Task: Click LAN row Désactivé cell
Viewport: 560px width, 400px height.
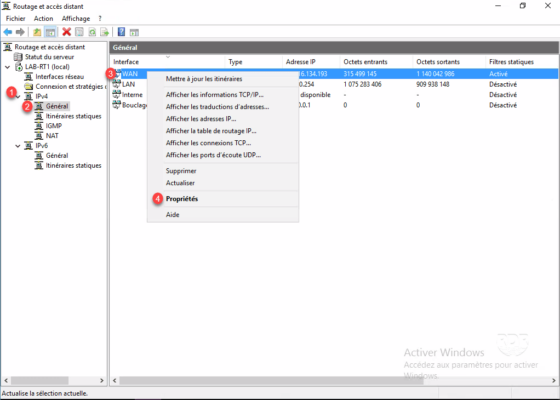Action: [x=503, y=84]
